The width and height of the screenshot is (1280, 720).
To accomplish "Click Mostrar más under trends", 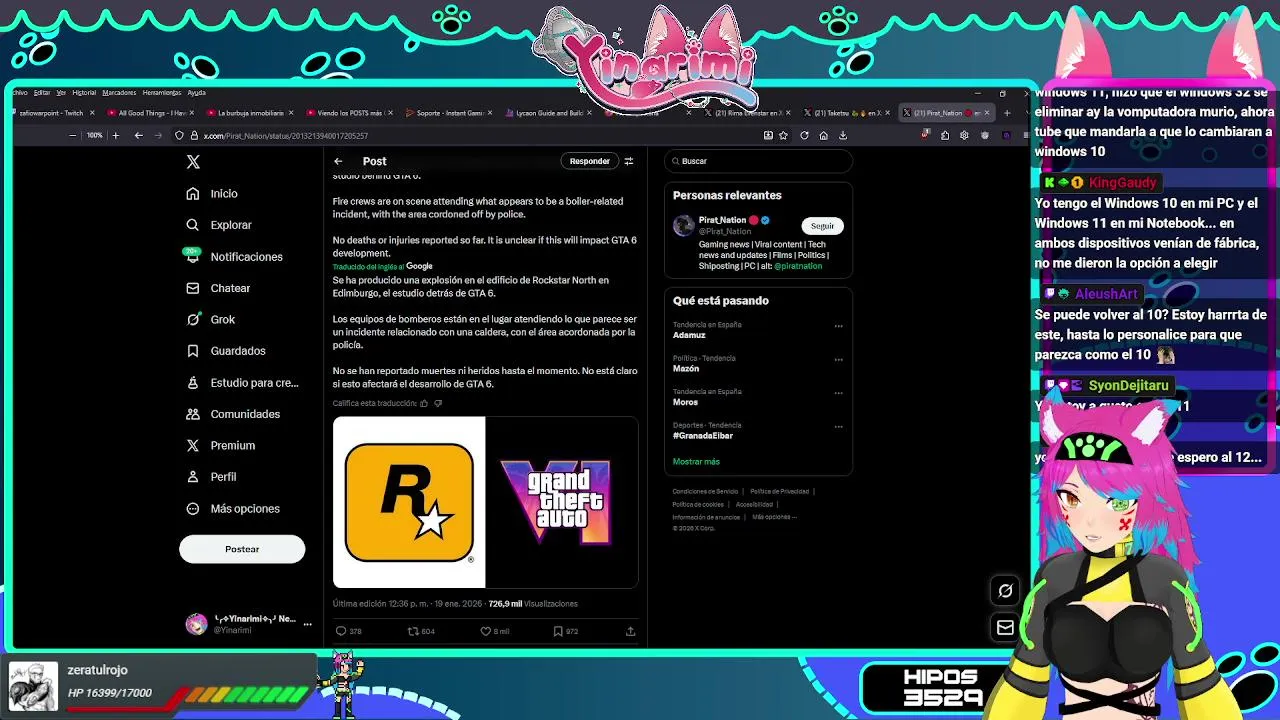I will (696, 462).
